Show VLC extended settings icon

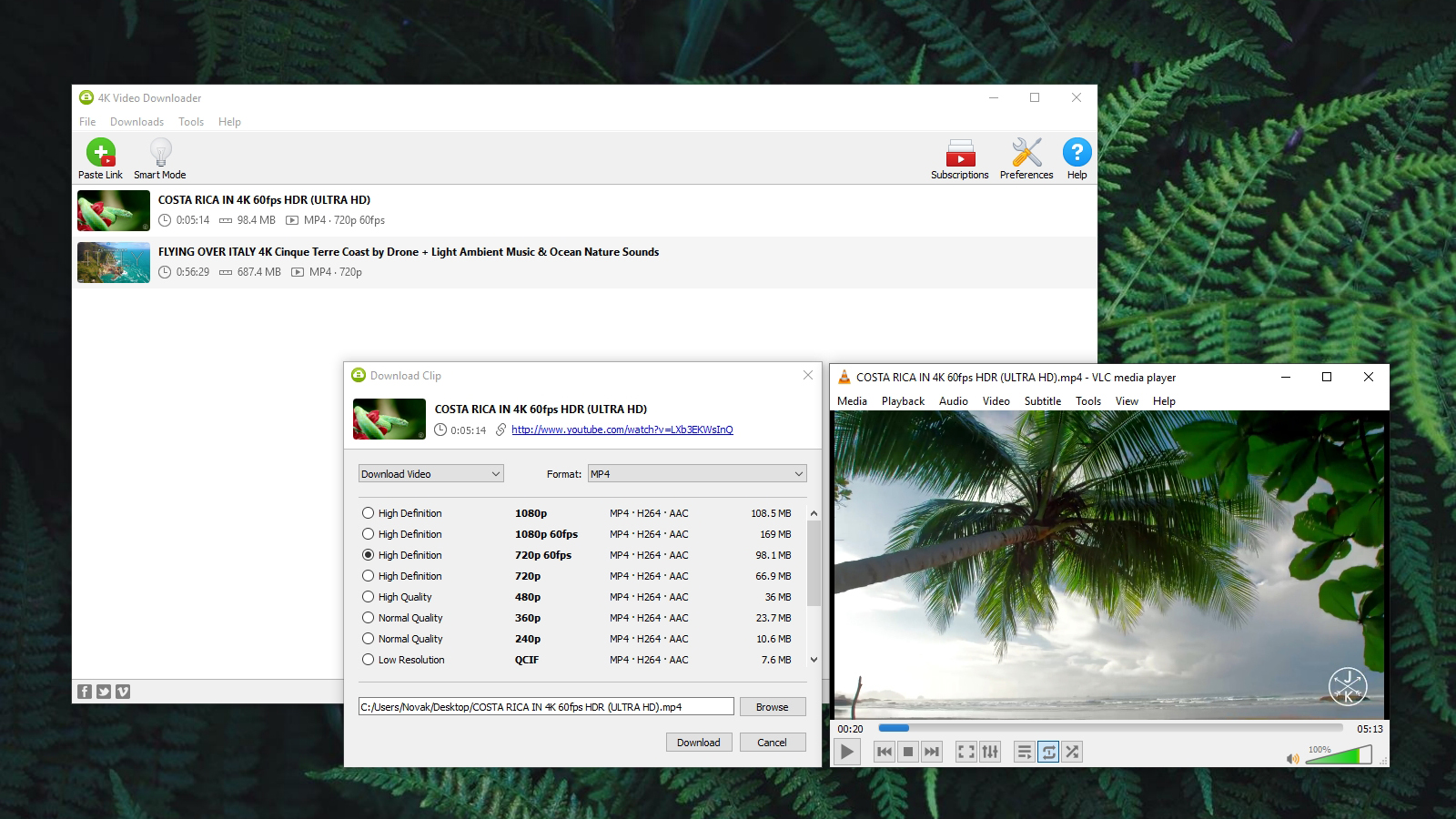click(x=990, y=752)
